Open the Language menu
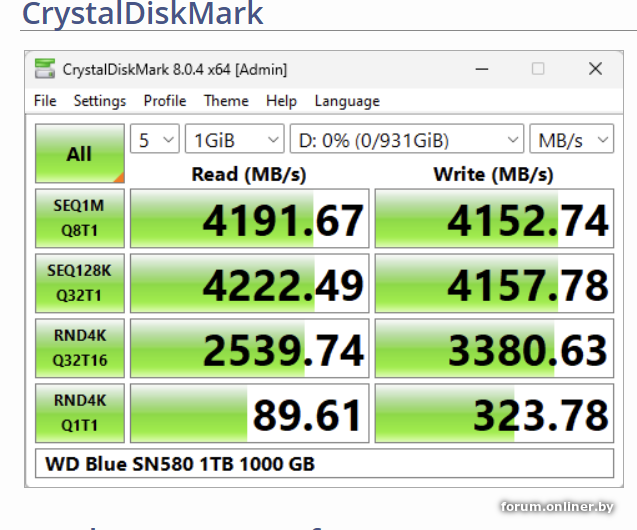 point(347,101)
